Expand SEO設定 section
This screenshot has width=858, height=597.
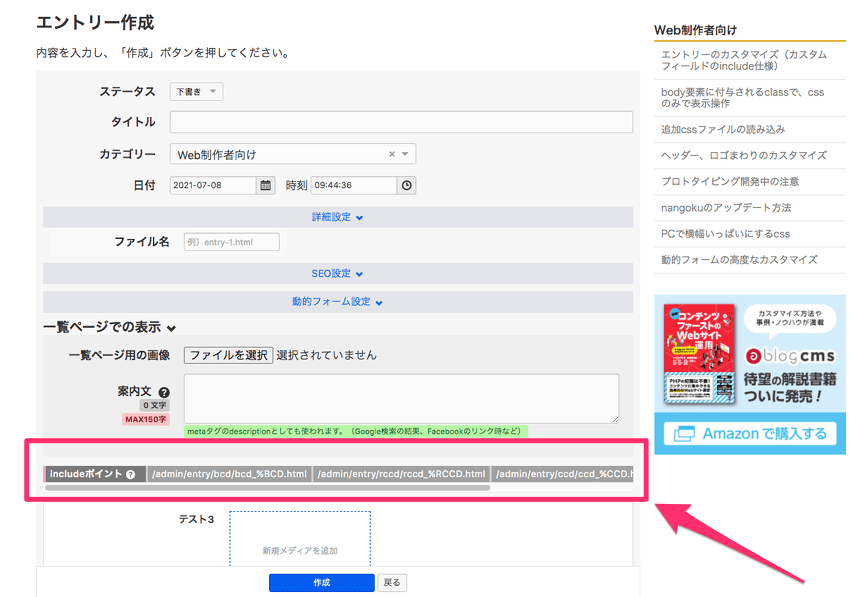pyautogui.click(x=337, y=273)
